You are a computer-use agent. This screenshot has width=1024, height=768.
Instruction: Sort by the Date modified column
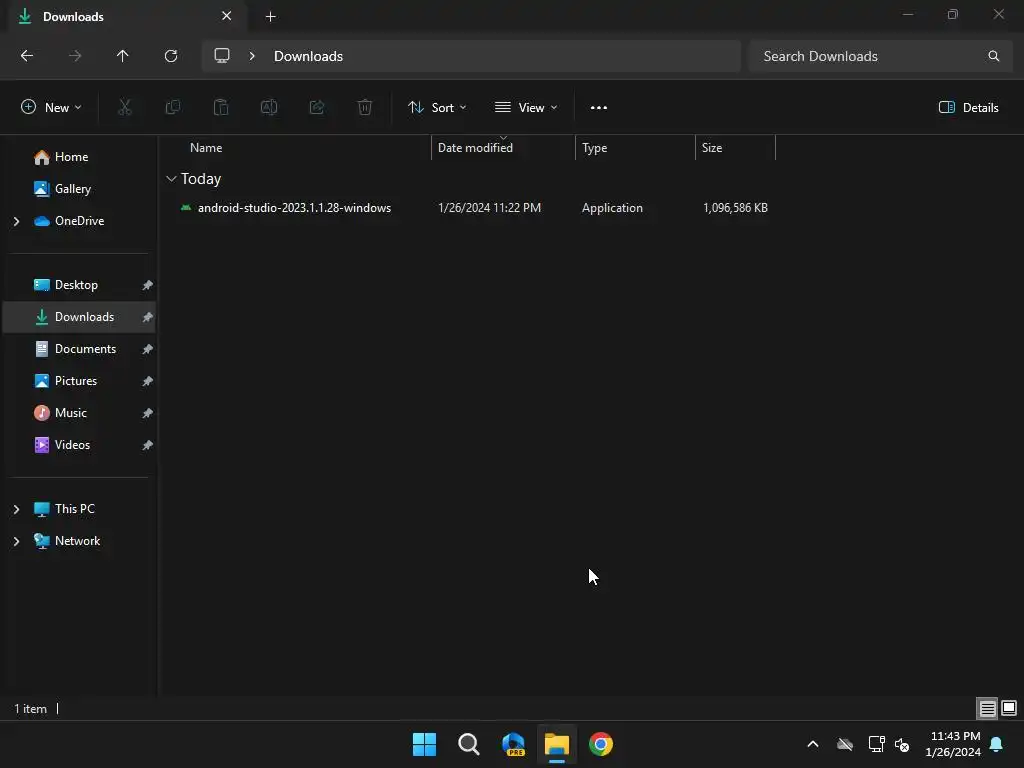pos(475,148)
